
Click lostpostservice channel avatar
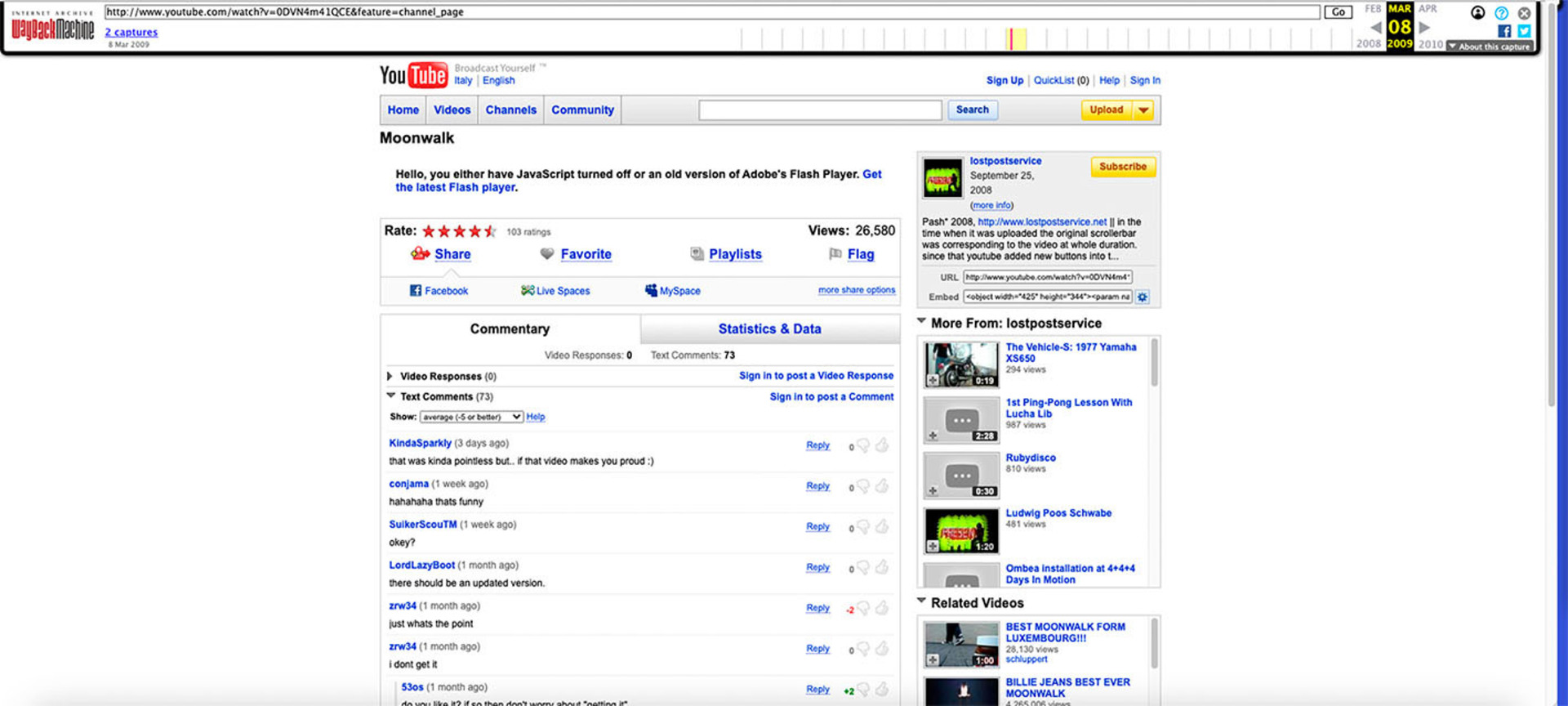(942, 177)
